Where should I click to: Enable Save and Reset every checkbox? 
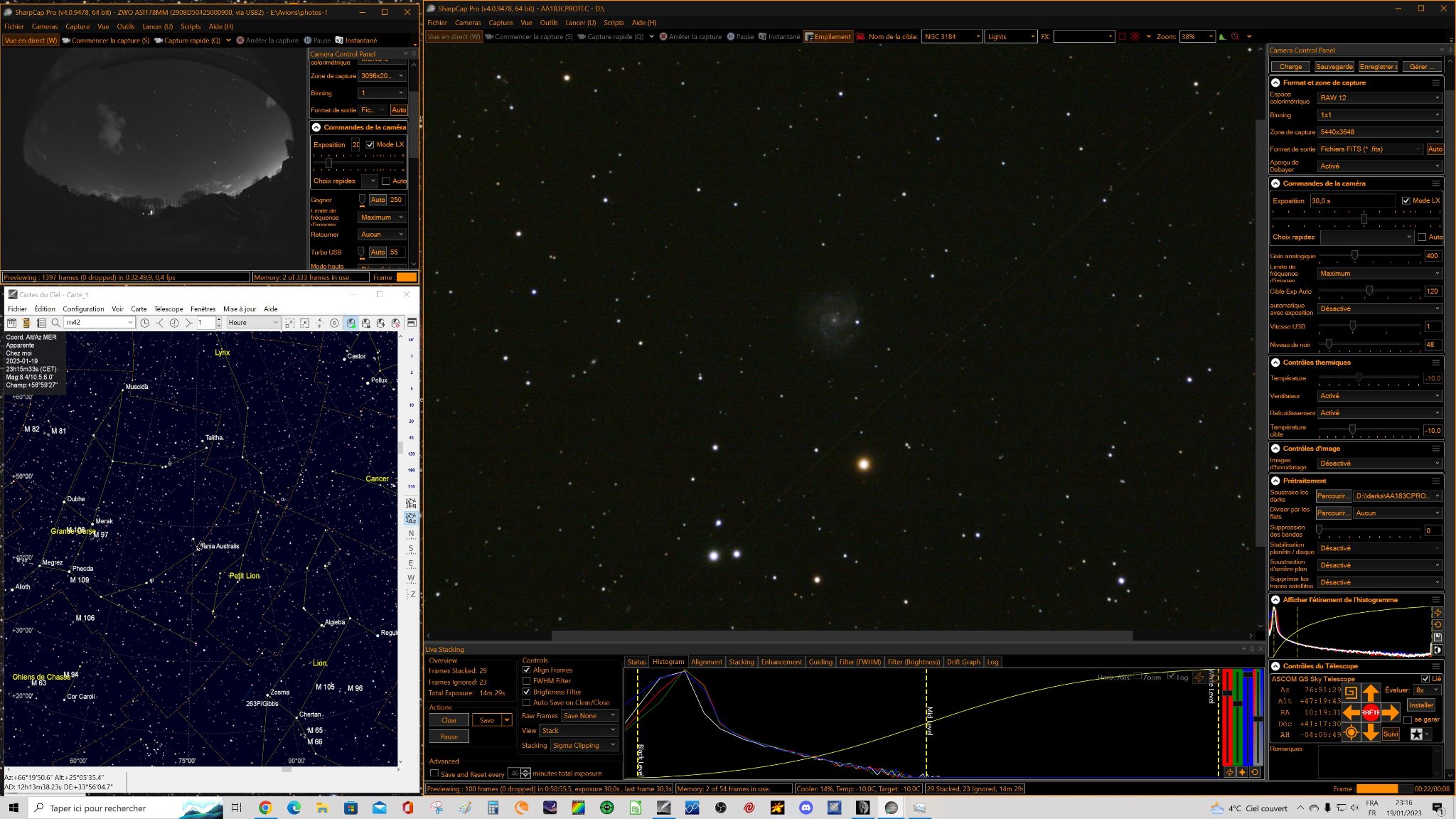434,773
